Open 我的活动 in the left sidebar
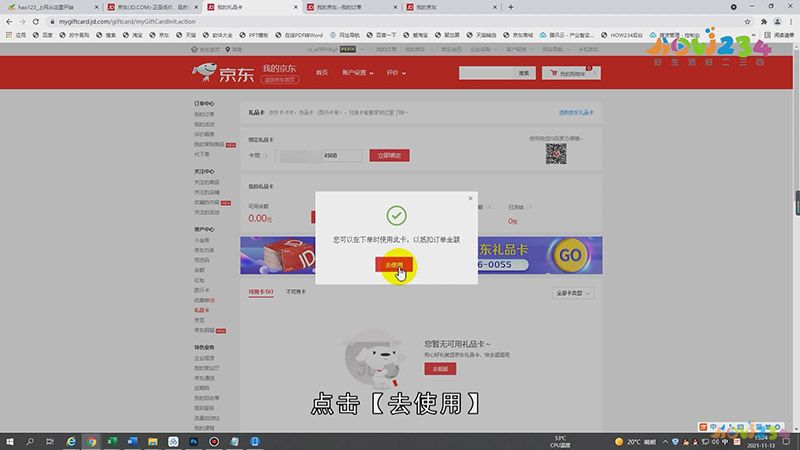 click(x=204, y=124)
